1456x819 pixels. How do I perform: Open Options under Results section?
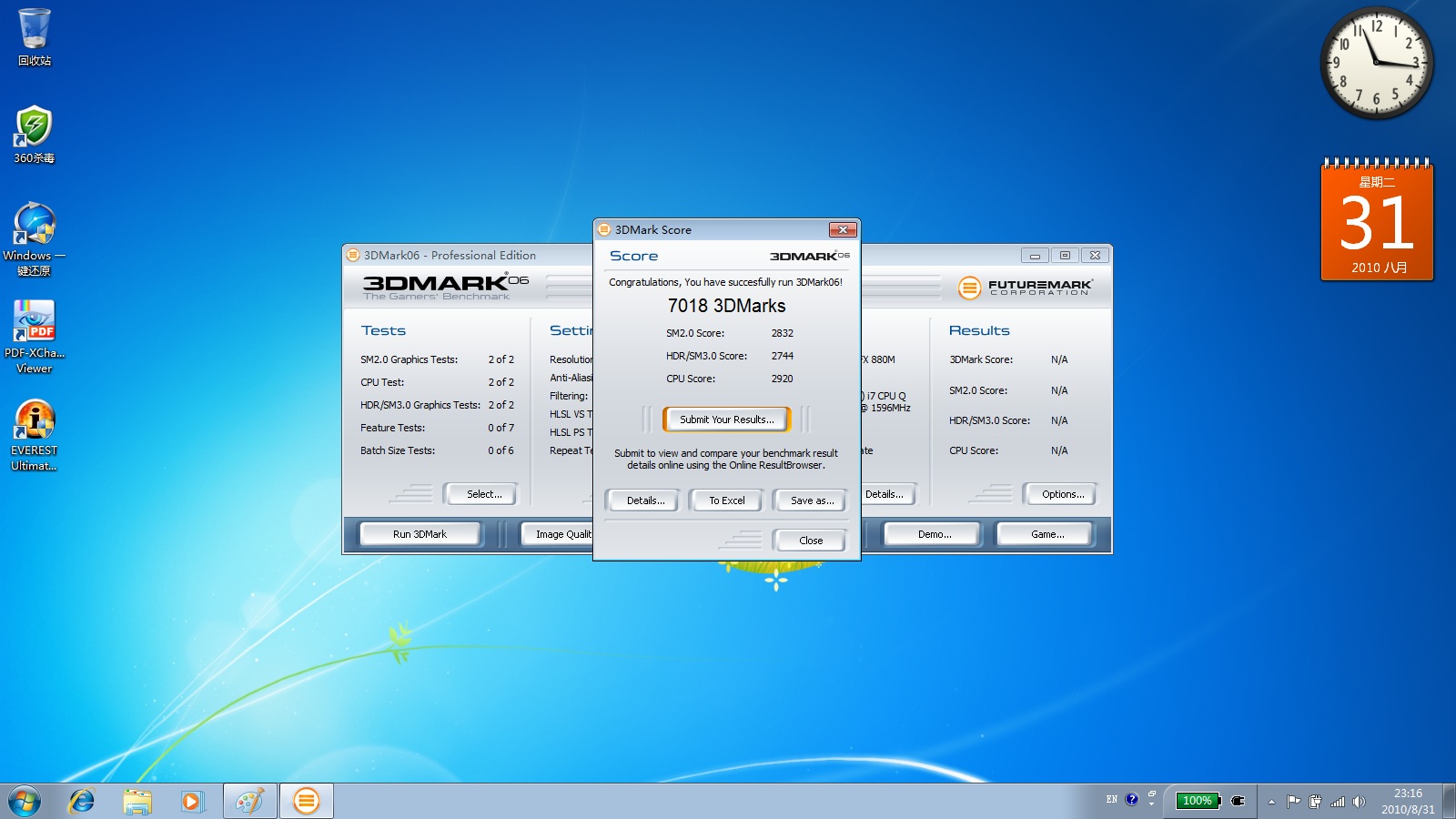click(1062, 494)
